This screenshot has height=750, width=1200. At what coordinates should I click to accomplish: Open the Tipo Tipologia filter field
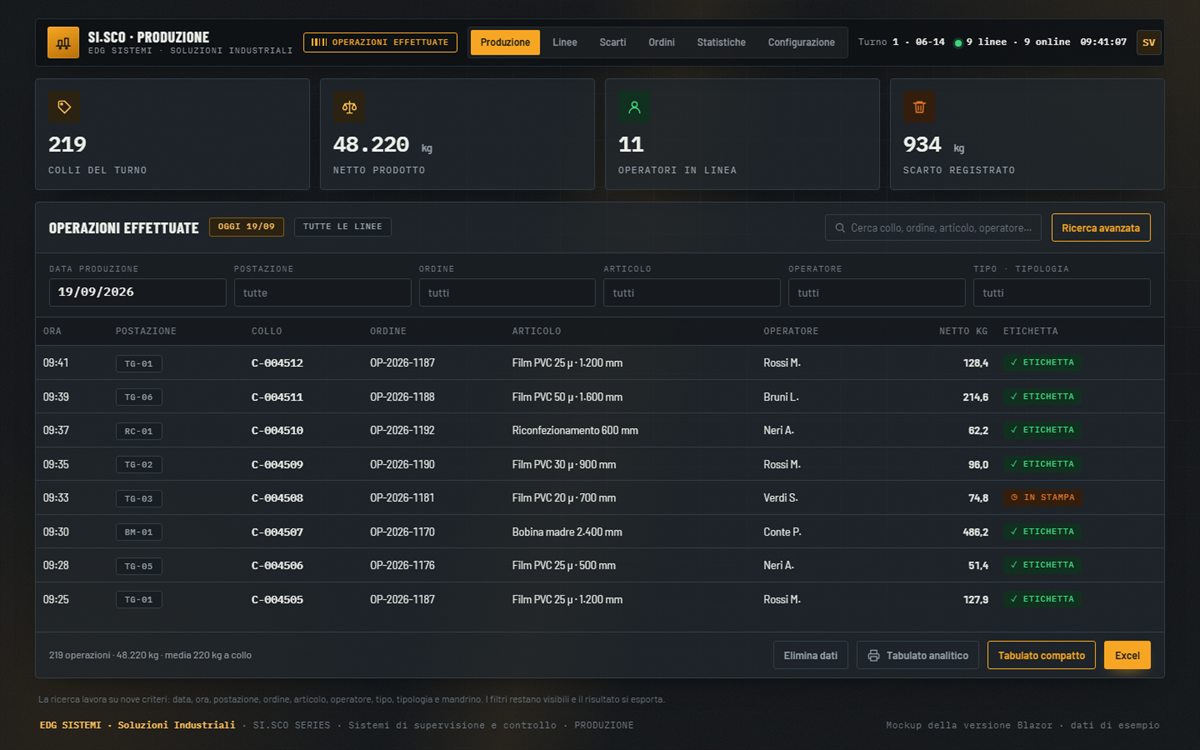click(1062, 293)
